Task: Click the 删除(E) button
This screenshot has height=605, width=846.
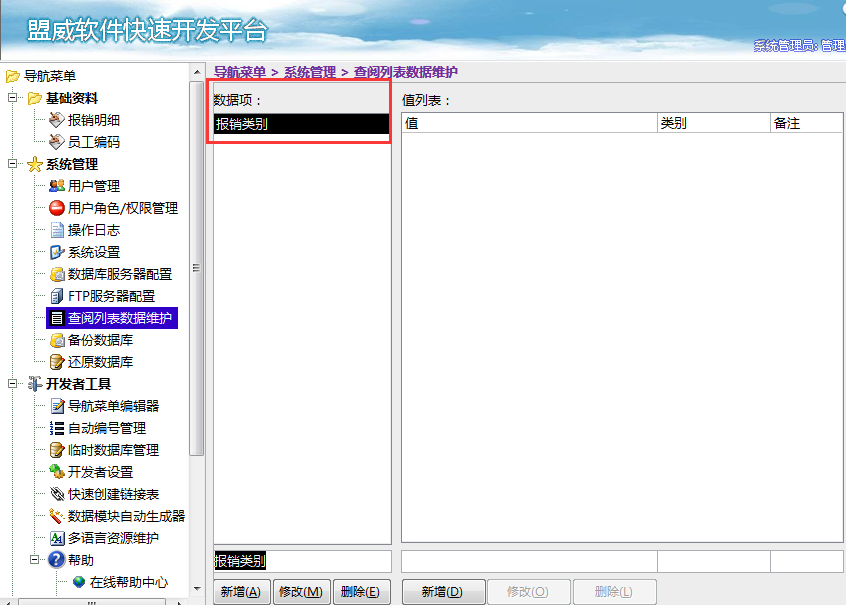Action: point(361,592)
